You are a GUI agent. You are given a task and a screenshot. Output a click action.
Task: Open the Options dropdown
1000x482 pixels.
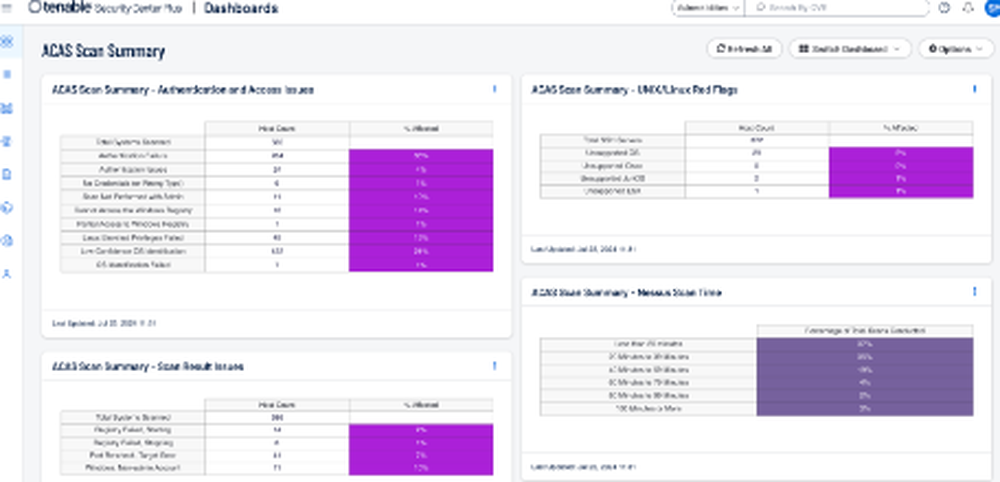(x=955, y=49)
